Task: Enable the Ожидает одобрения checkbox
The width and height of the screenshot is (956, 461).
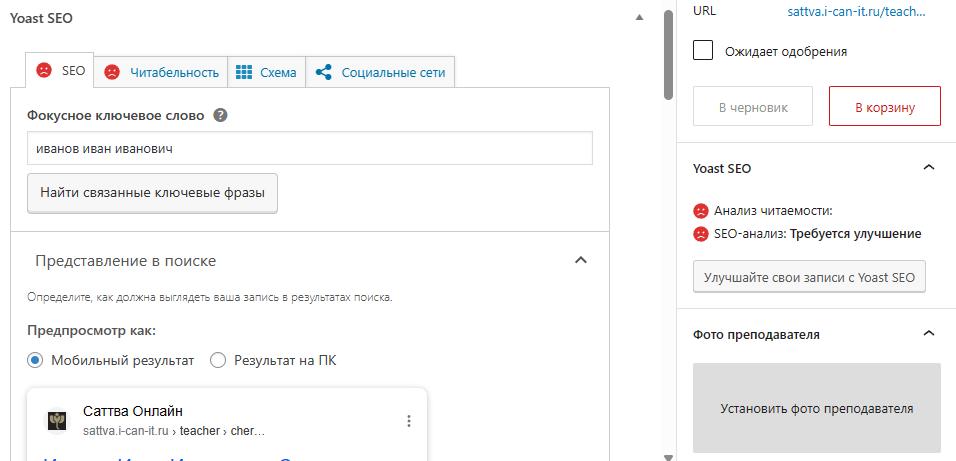Action: point(704,51)
